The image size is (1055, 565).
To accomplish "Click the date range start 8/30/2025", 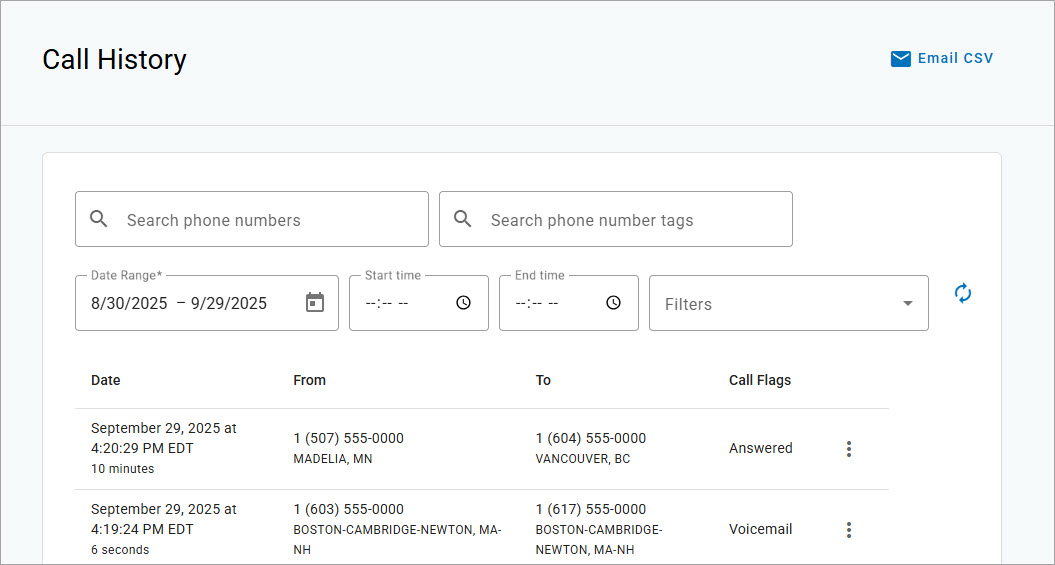I will (129, 304).
